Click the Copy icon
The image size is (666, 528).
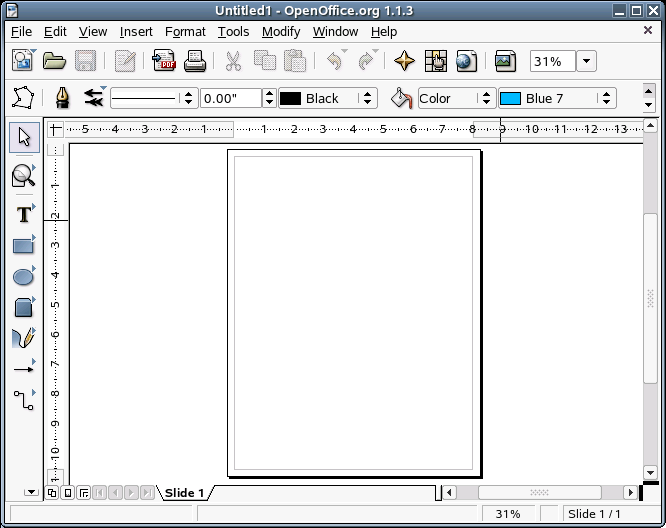coord(265,61)
